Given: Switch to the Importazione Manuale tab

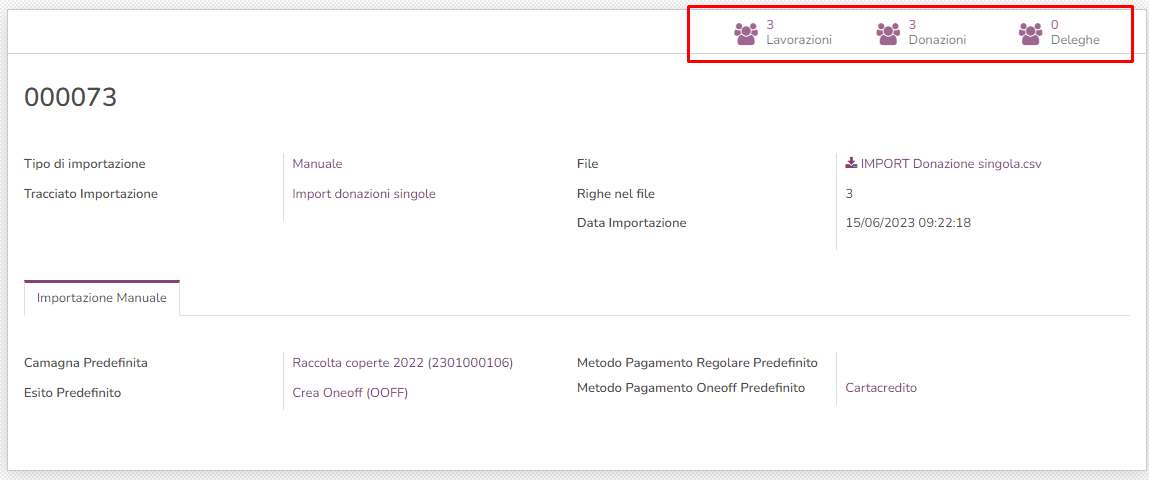Looking at the screenshot, I should (102, 298).
